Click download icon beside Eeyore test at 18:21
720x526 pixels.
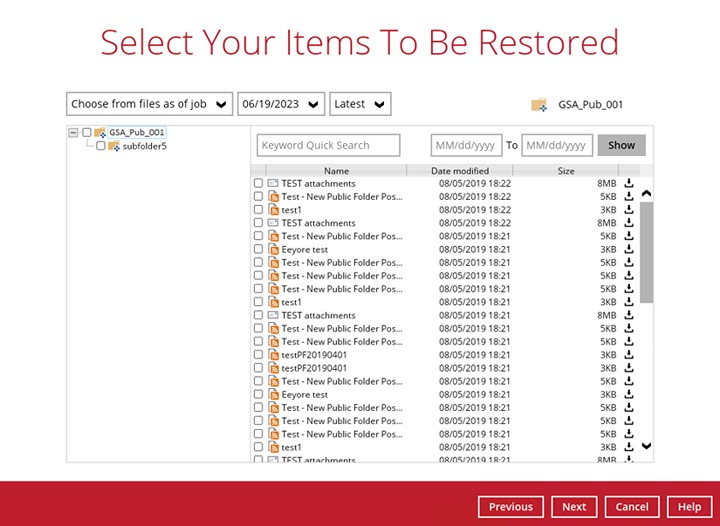(x=629, y=250)
